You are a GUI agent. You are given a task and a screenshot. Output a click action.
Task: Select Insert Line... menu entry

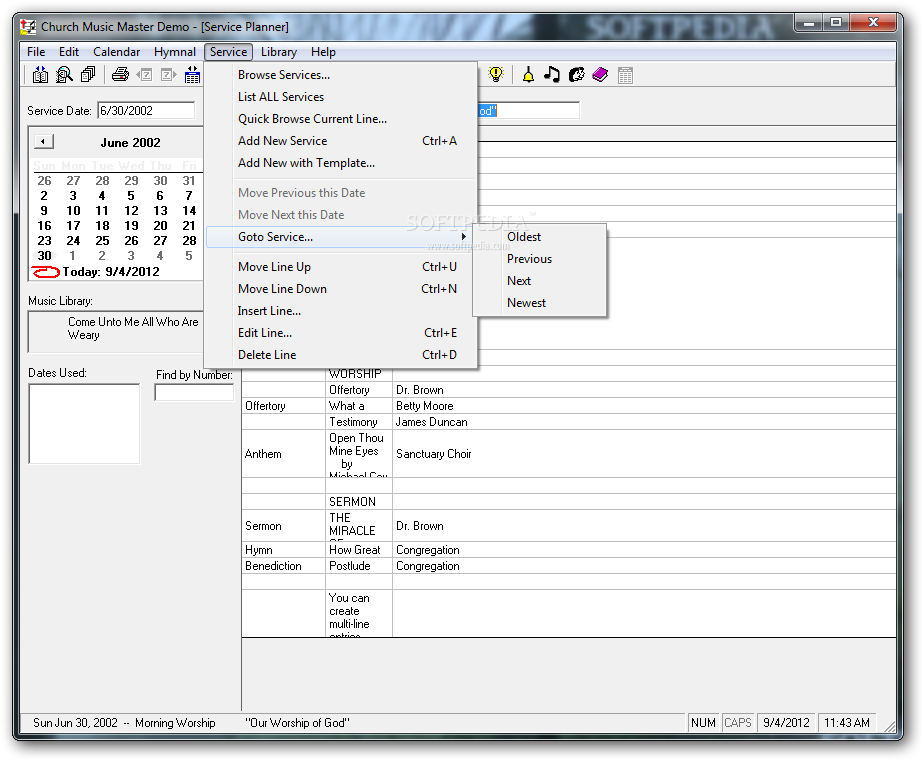[x=341, y=311]
